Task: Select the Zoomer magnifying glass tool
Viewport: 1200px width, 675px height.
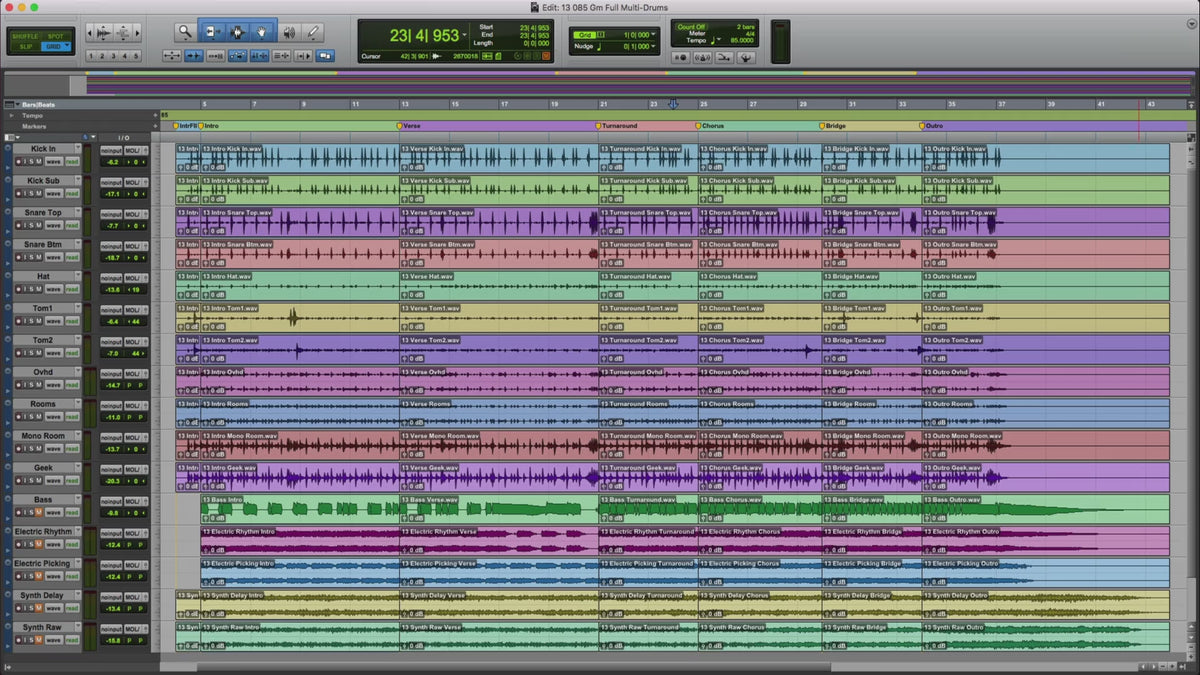Action: tap(185, 32)
